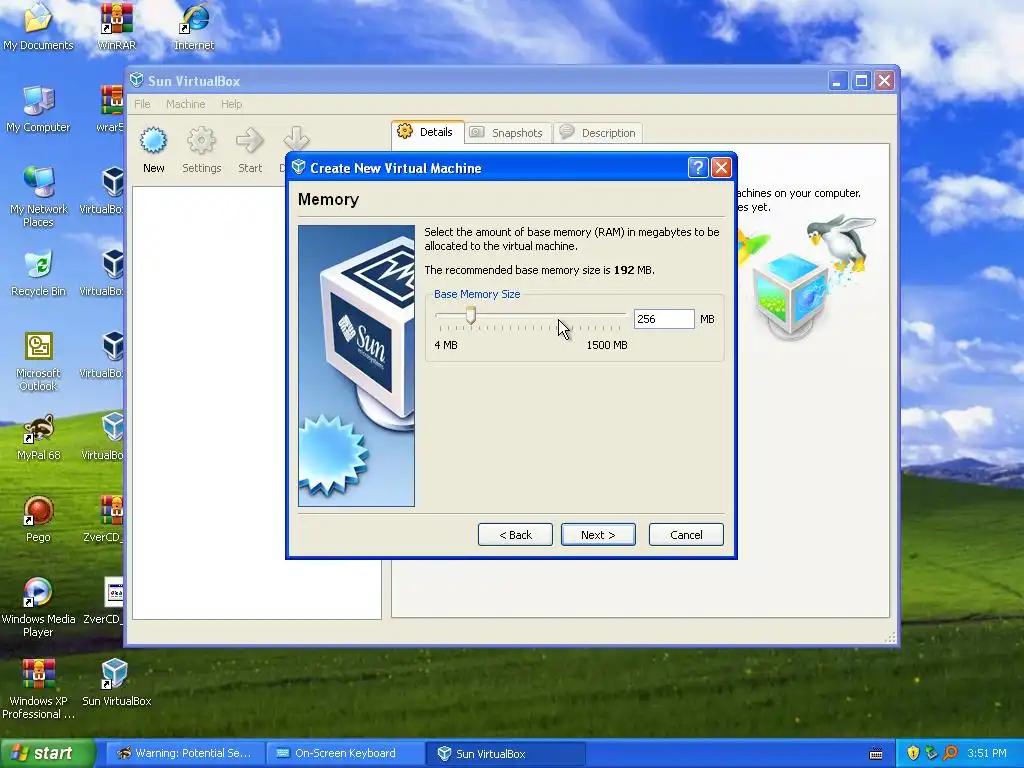The height and width of the screenshot is (768, 1024).
Task: Launch Microsoft Outlook desktop icon
Action: [38, 360]
